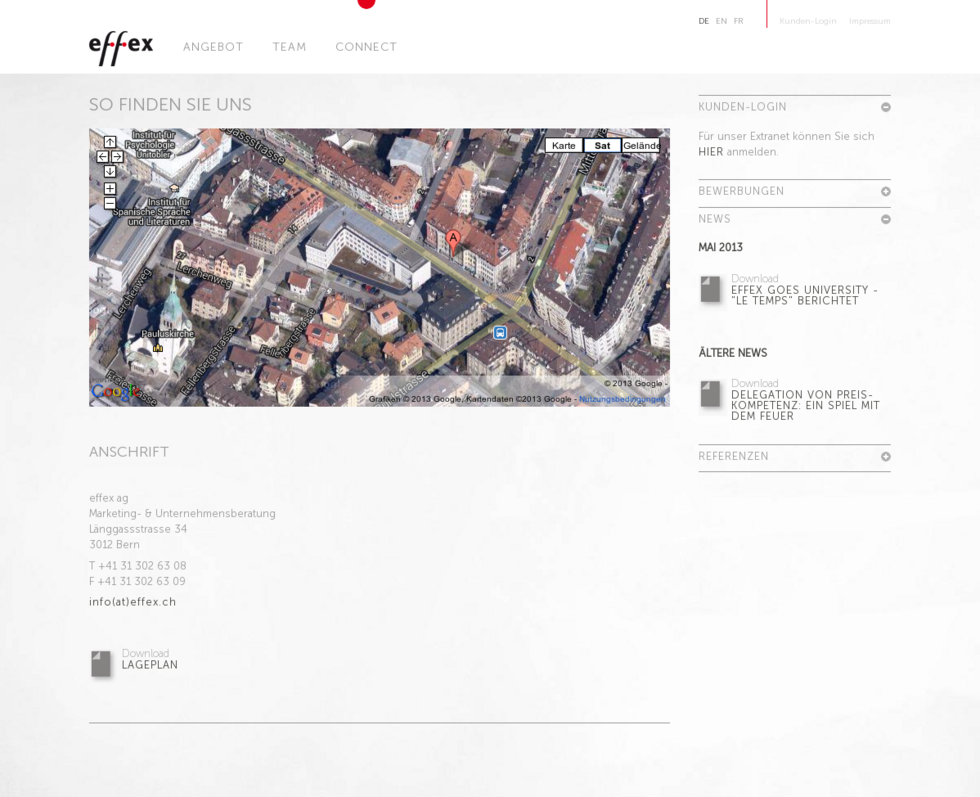Open Effex Goes University news download

click(804, 295)
